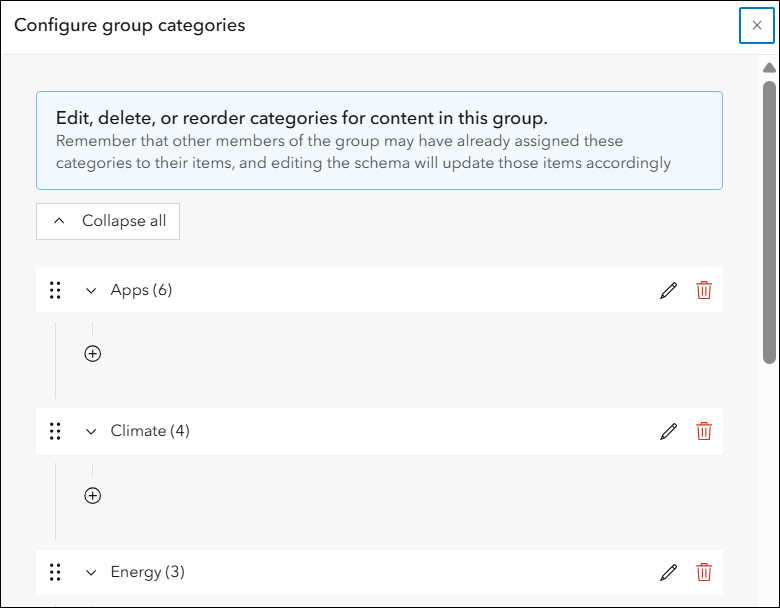Click the drag handle for Climate
This screenshot has width=780, height=608.
click(55, 431)
